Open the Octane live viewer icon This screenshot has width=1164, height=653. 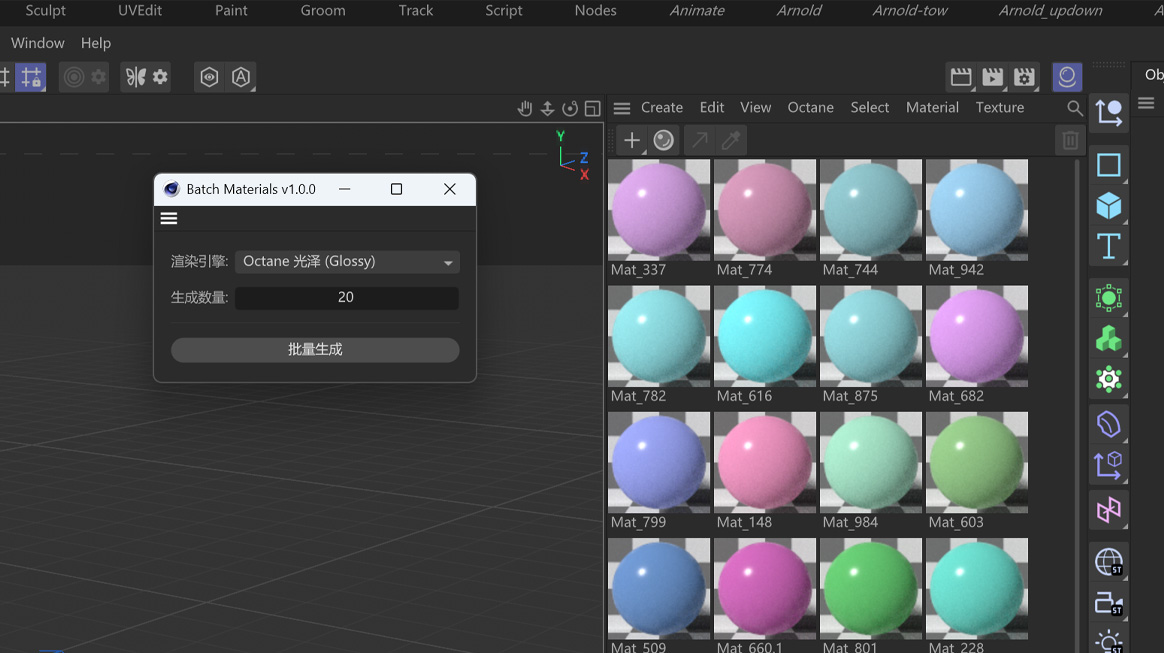point(1067,76)
